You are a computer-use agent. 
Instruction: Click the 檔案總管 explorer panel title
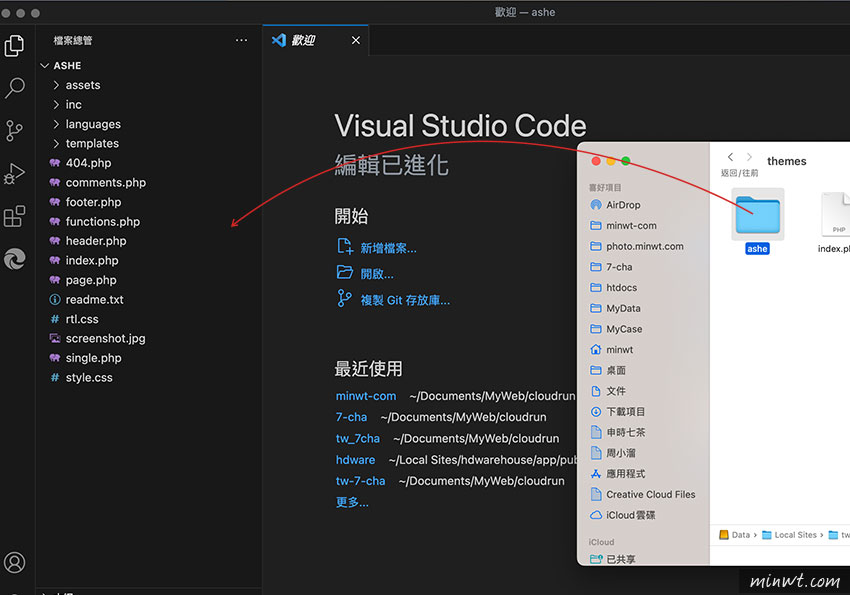click(x=73, y=41)
